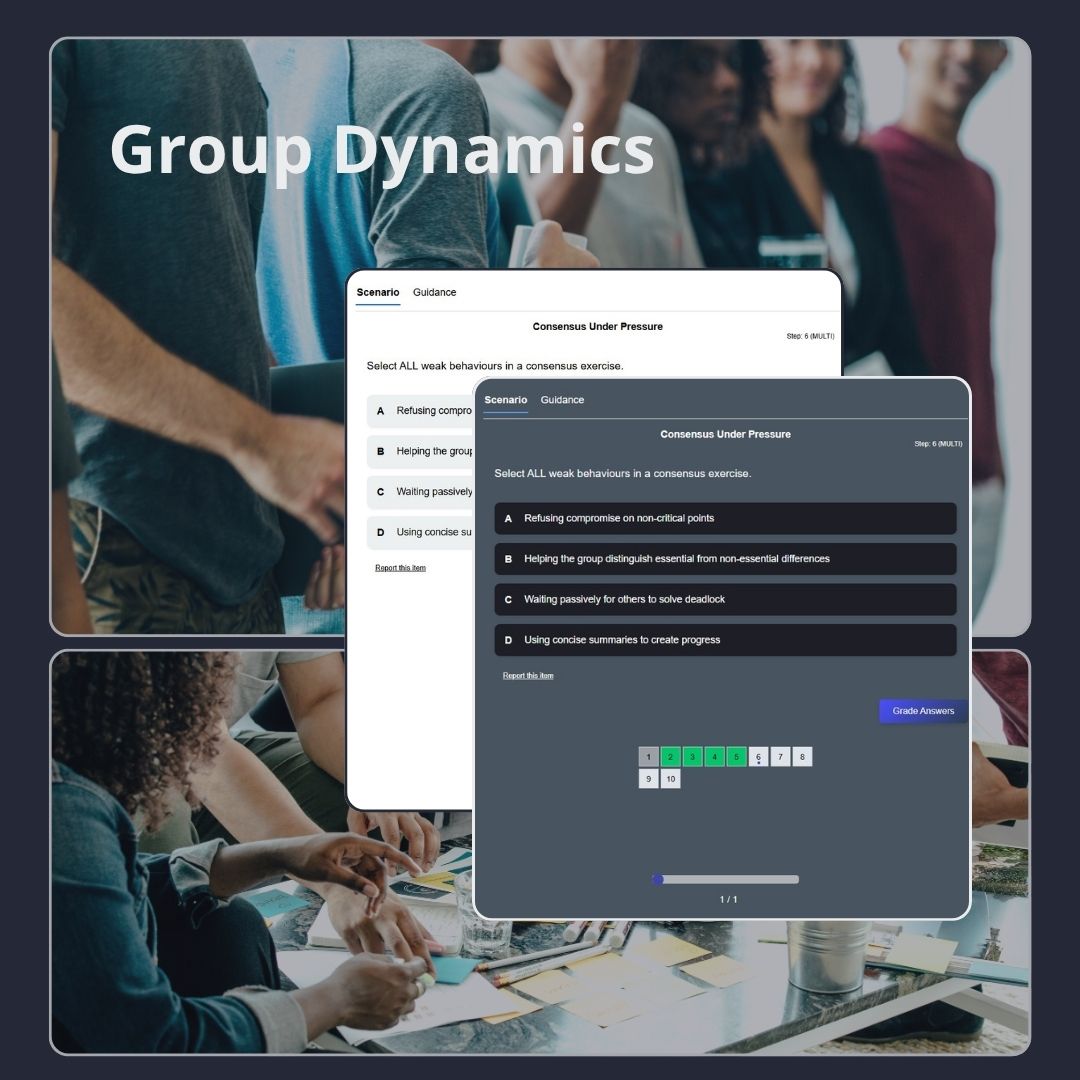1080x1080 pixels.
Task: Go to question 8 in navigator
Action: coord(802,757)
